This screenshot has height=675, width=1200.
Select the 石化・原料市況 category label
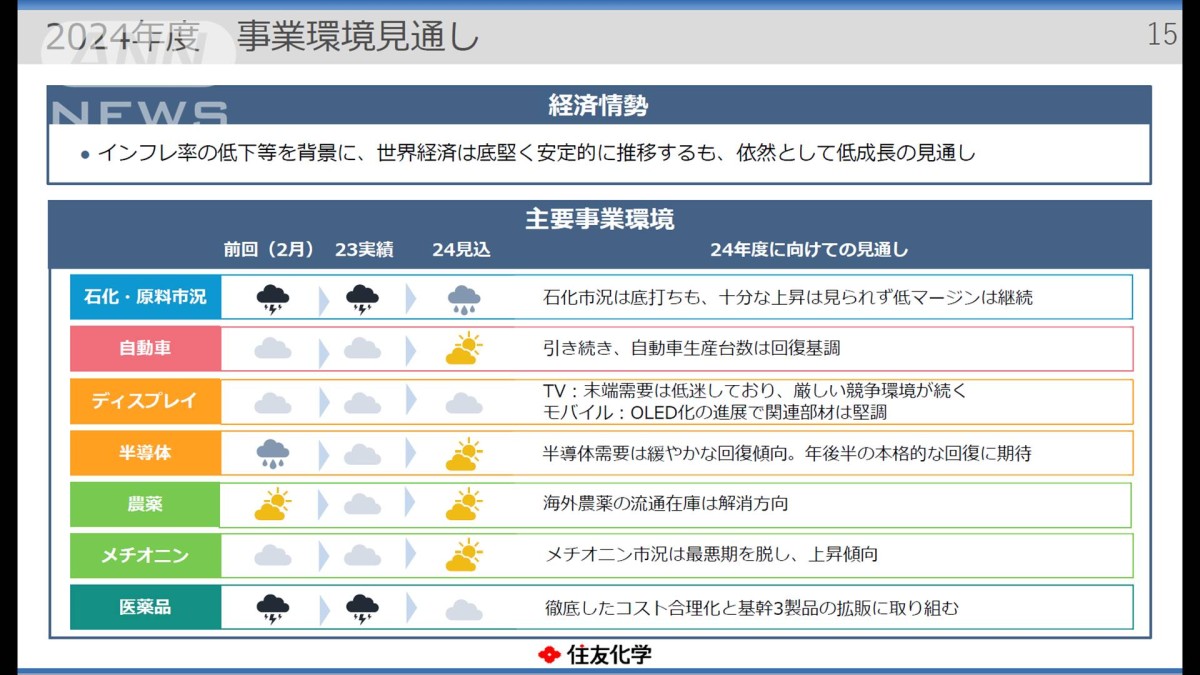pos(145,297)
